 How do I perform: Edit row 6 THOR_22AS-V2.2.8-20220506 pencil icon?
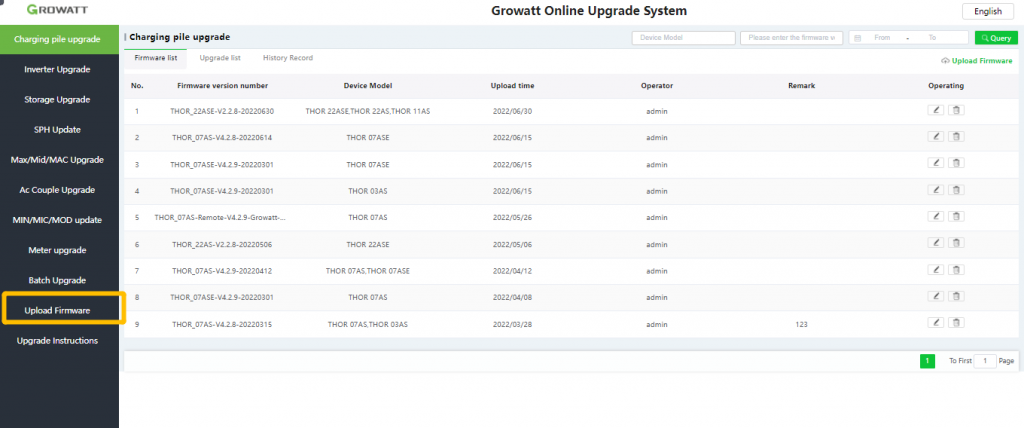tap(936, 242)
